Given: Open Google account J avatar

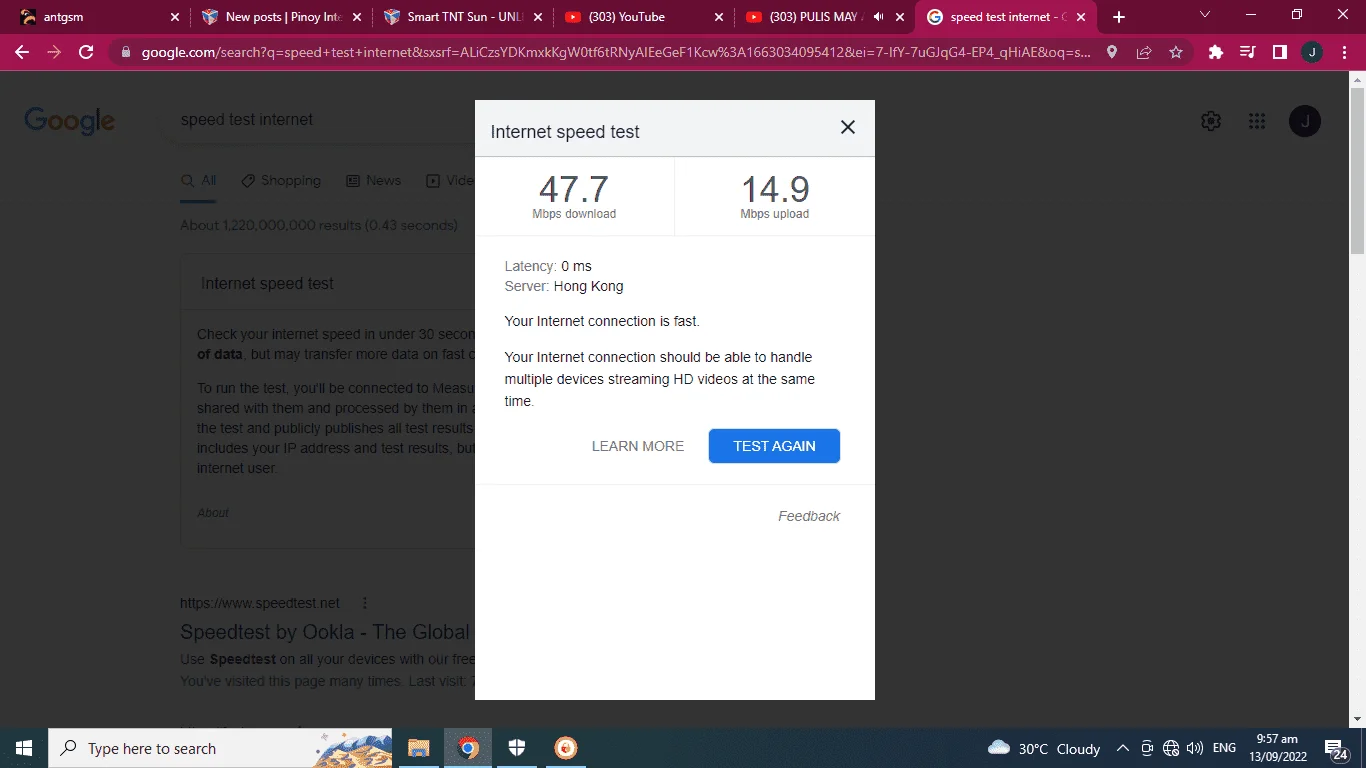Looking at the screenshot, I should [x=1305, y=121].
